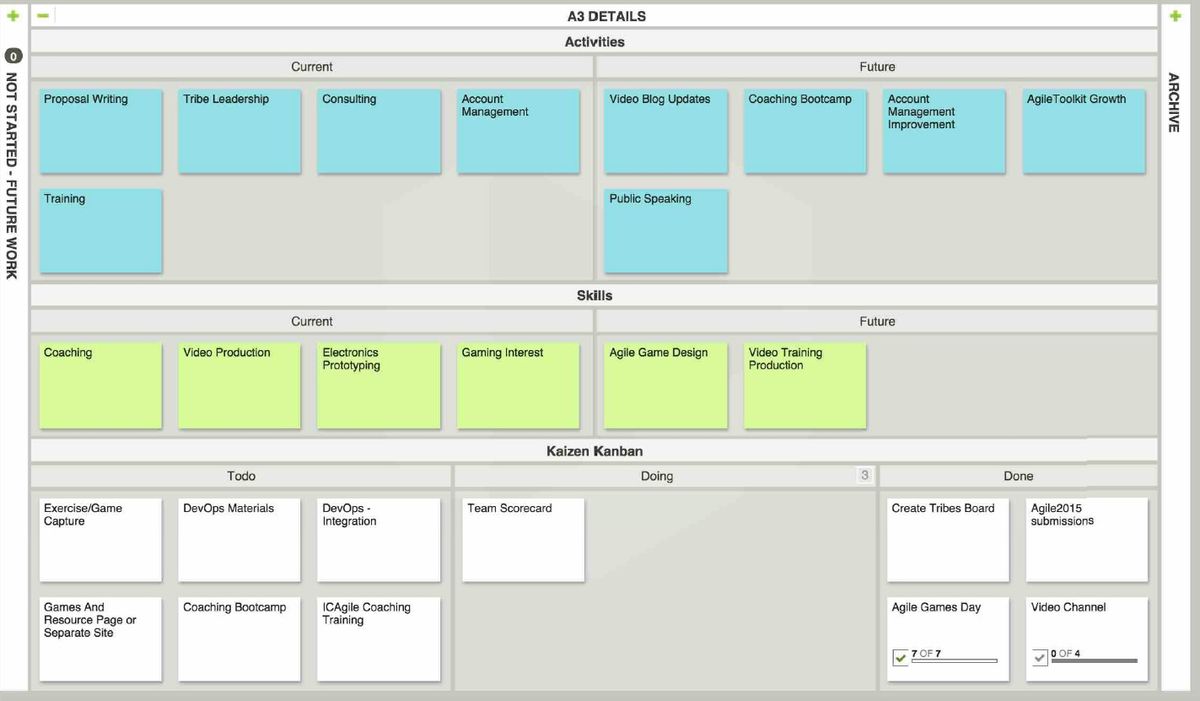
Task: Click the NOT STARTED - FUTURE WORK vertical label
Action: pos(12,175)
